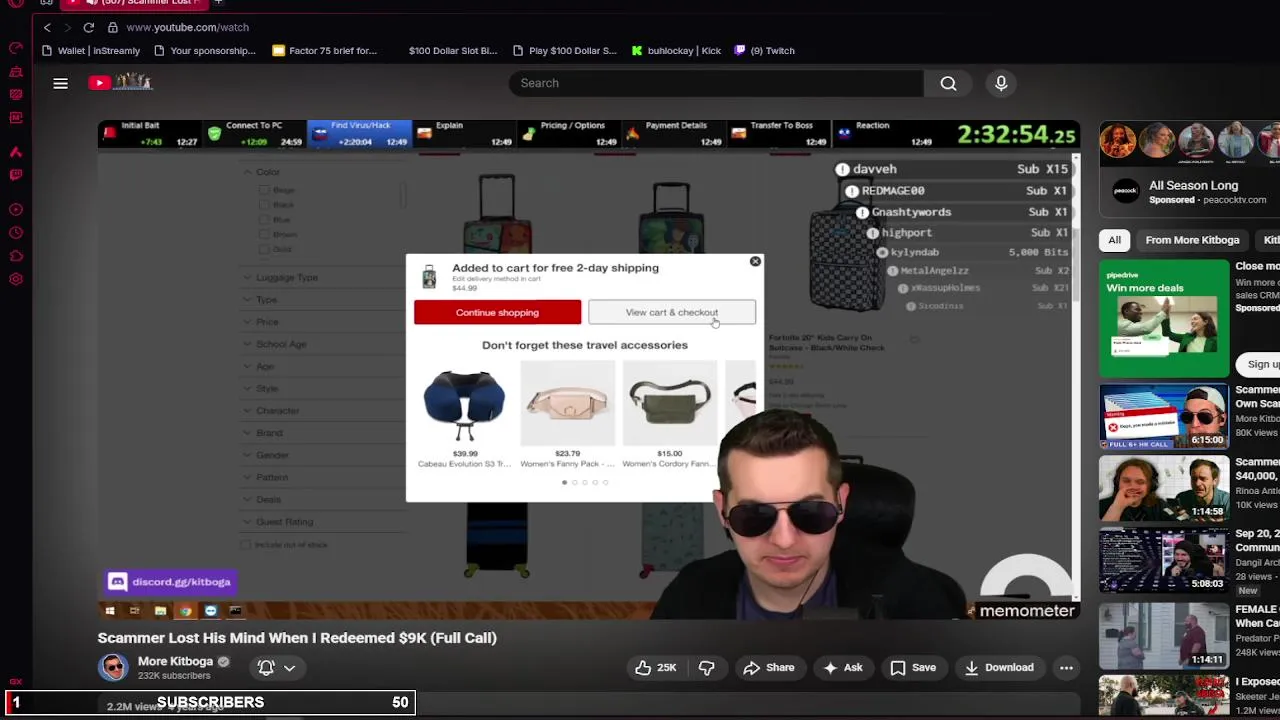Download the video
Image resolution: width=1280 pixels, height=720 pixels.
pos(998,667)
